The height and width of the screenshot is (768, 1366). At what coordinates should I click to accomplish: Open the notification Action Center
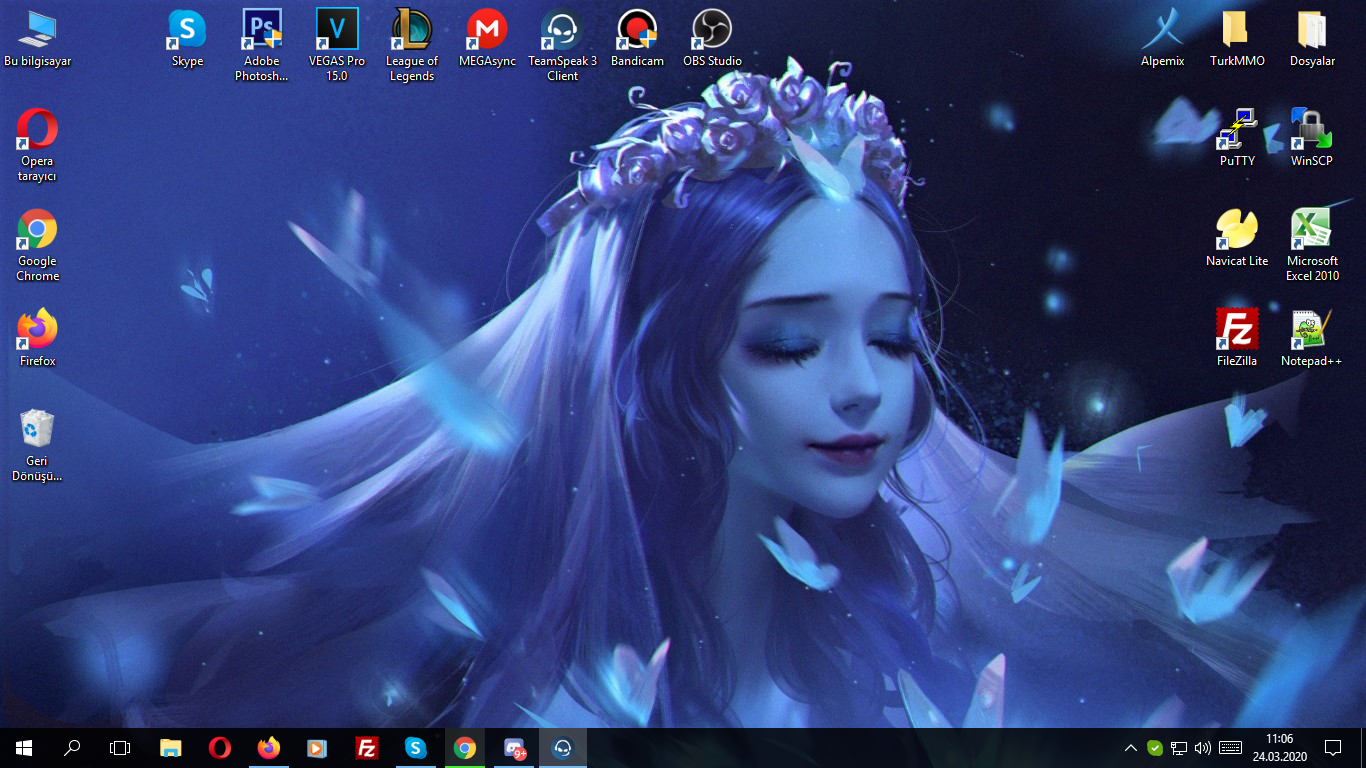click(1333, 748)
